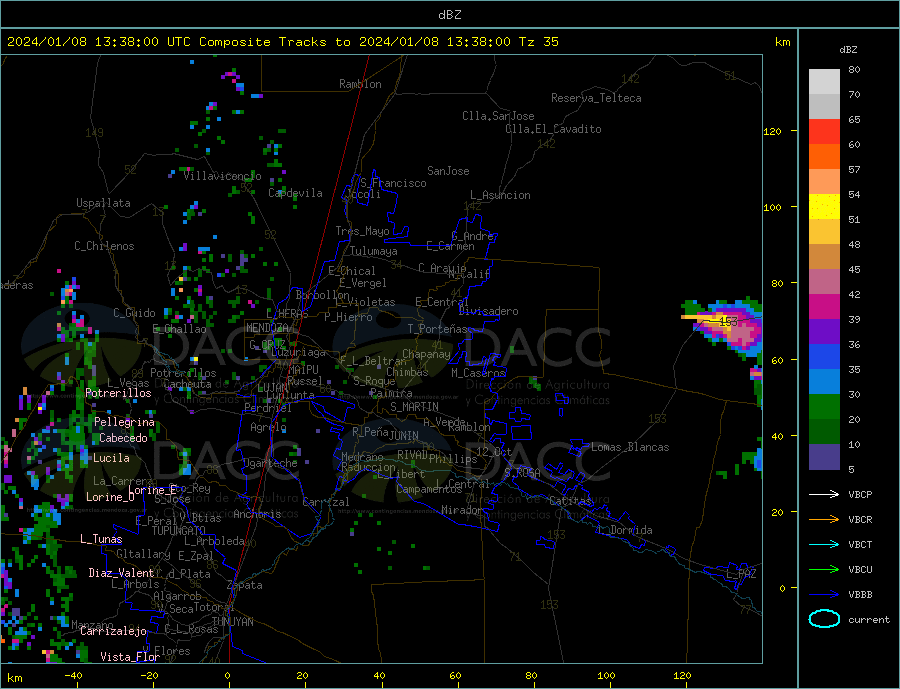Click the TUNUYAN label
Viewport: 900px width, 689px height.
pos(232,622)
